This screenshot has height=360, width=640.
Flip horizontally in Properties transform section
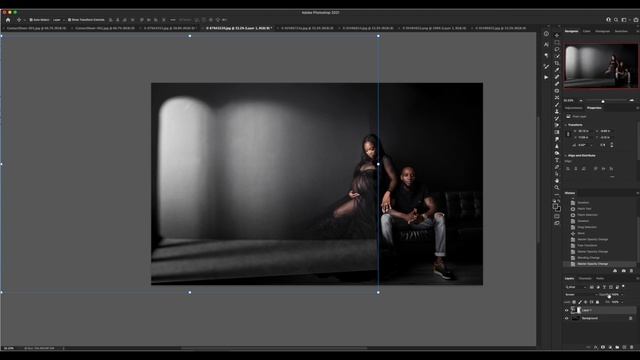[603, 145]
